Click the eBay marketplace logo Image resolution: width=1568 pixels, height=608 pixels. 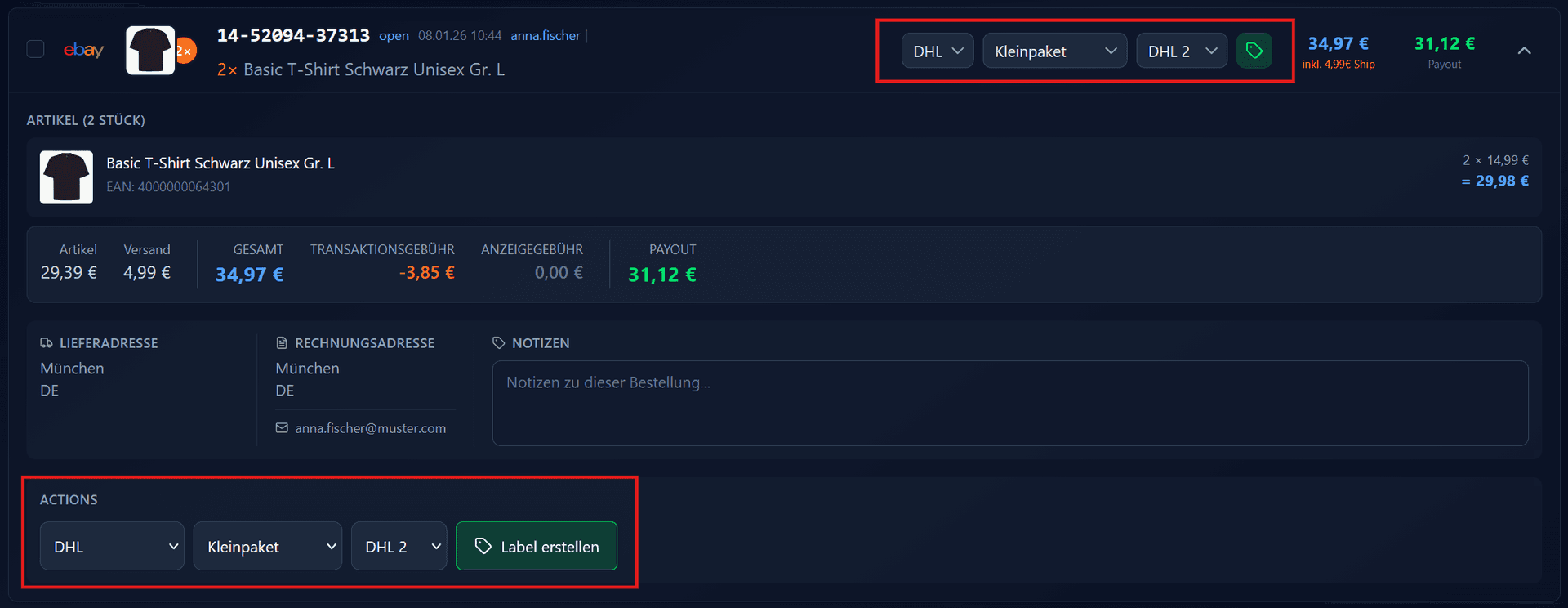[83, 50]
